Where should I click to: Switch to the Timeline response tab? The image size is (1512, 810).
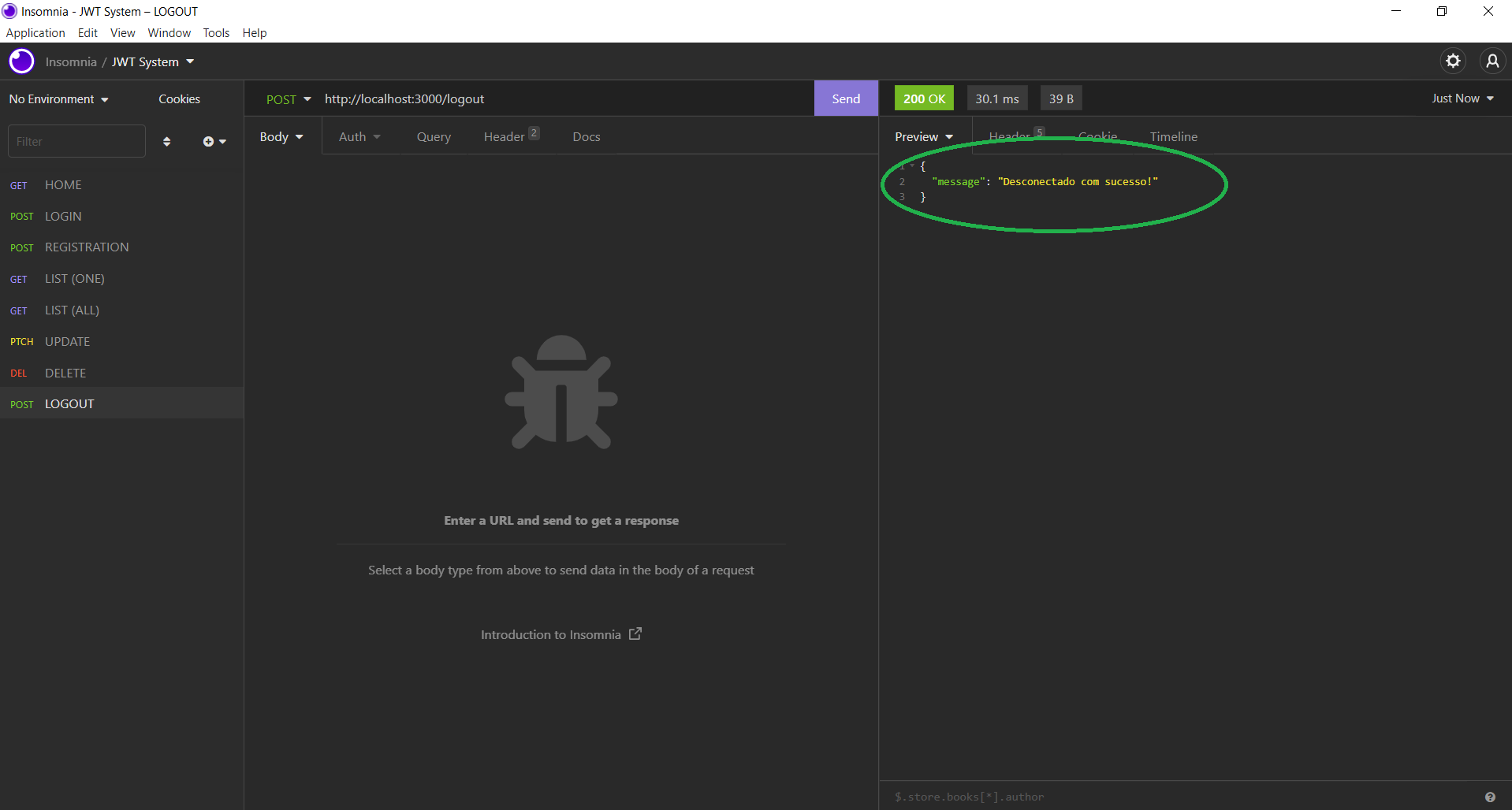tap(1173, 136)
